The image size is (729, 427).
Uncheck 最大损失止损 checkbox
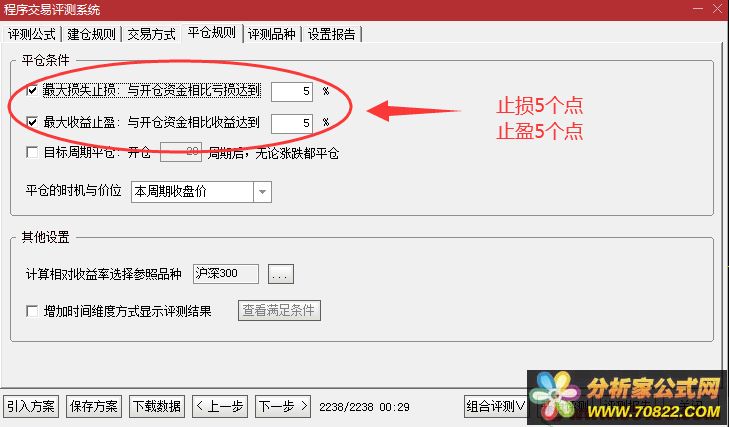(32, 90)
